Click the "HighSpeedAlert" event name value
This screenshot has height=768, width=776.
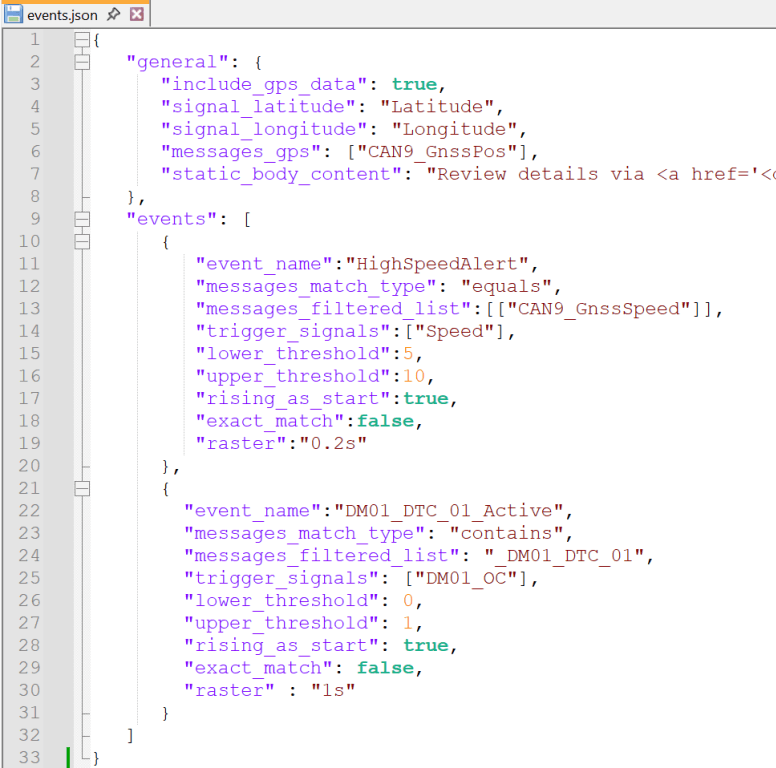coord(437,264)
